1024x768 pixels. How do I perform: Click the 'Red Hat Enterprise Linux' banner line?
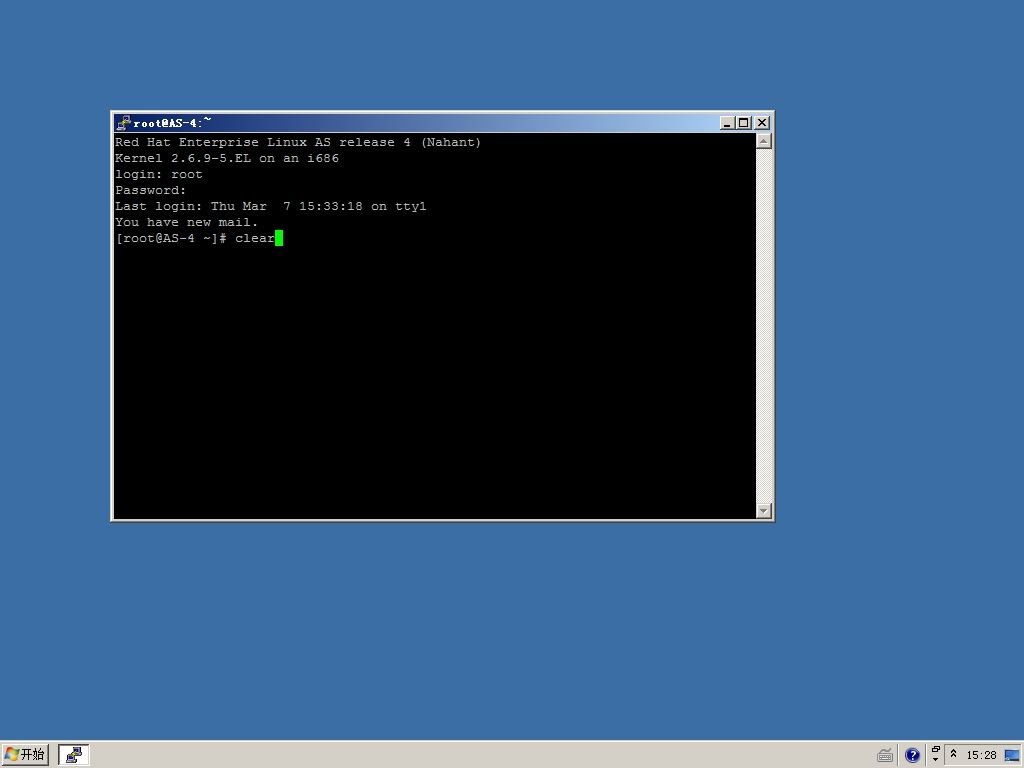click(x=298, y=142)
